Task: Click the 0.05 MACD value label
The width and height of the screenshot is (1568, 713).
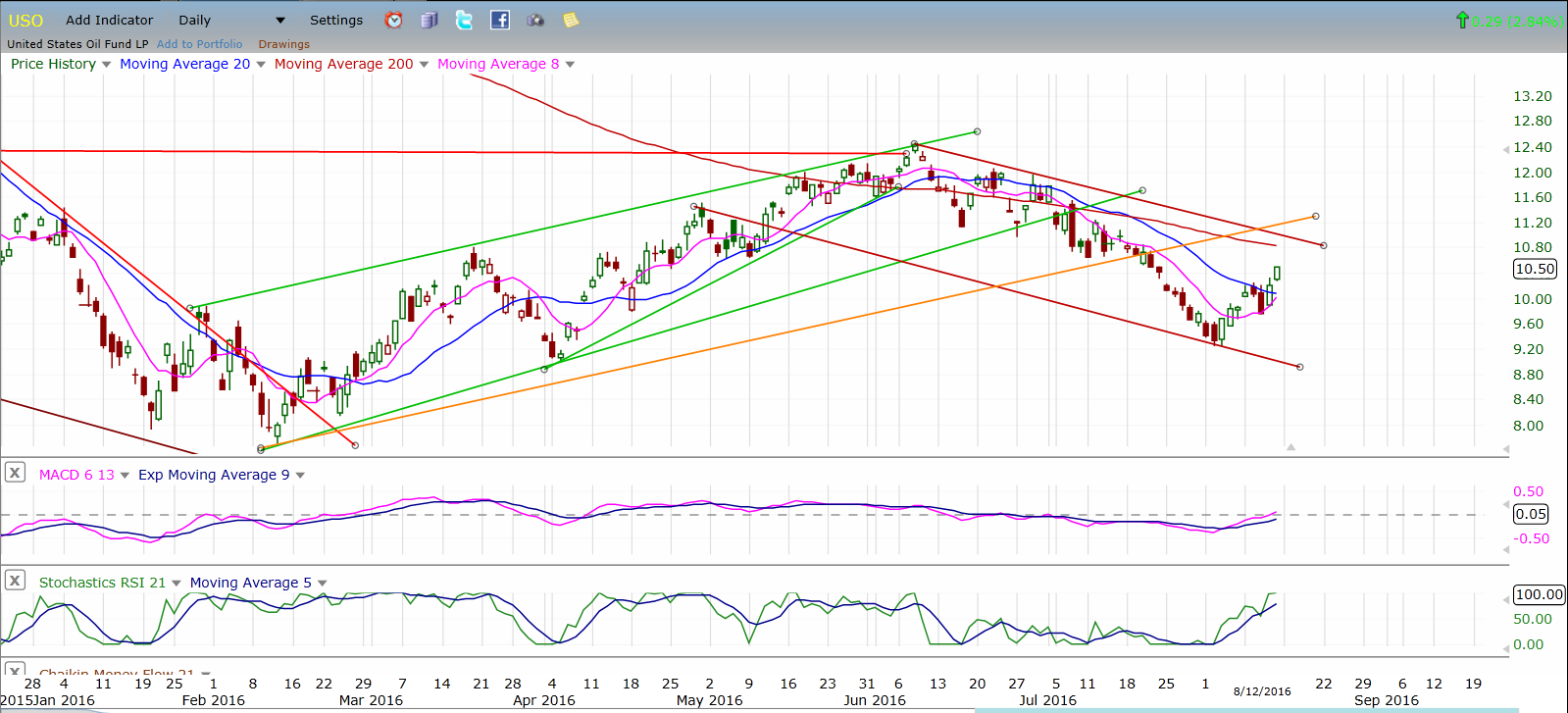Action: tap(1531, 514)
